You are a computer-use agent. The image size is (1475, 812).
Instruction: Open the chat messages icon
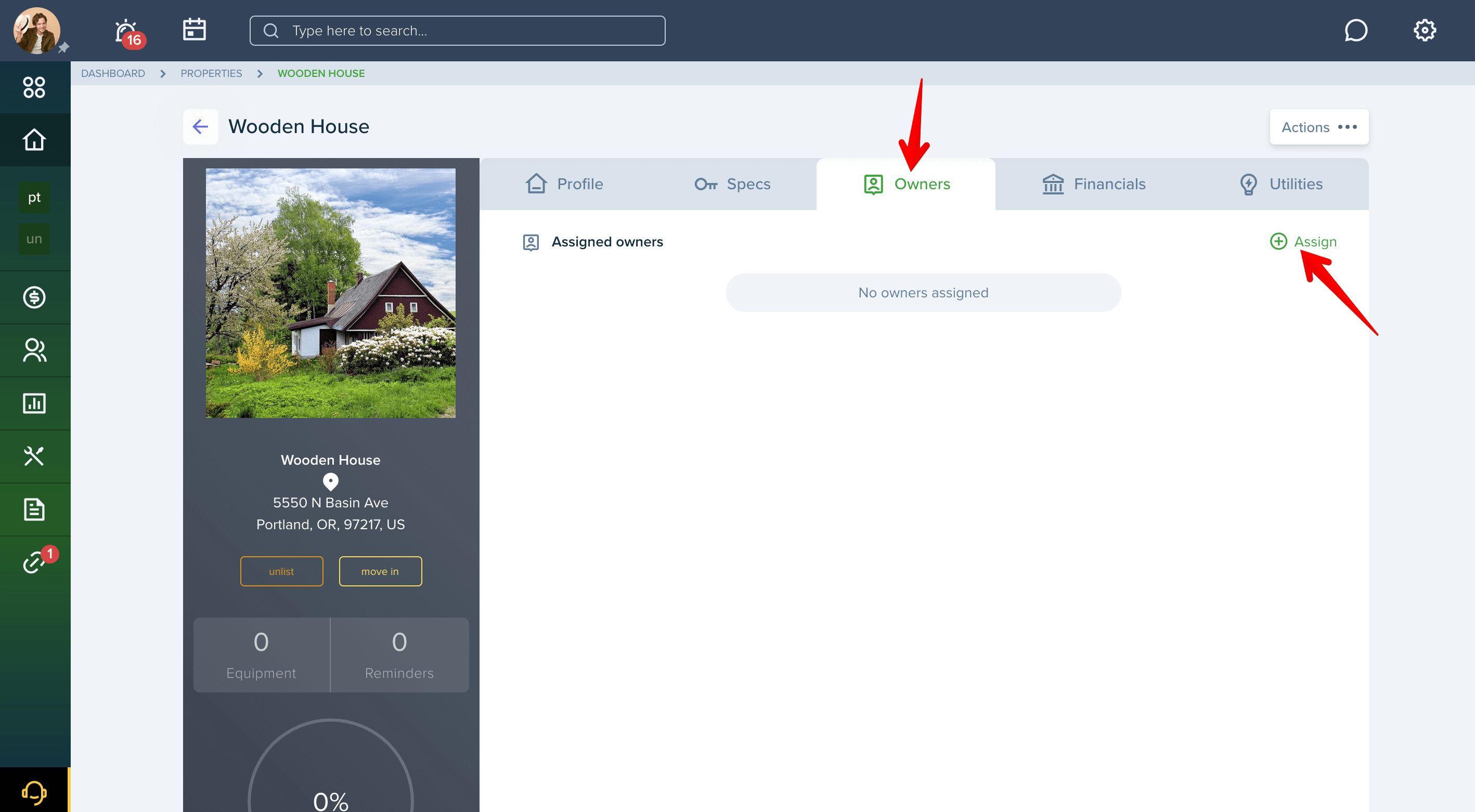[x=1355, y=30]
